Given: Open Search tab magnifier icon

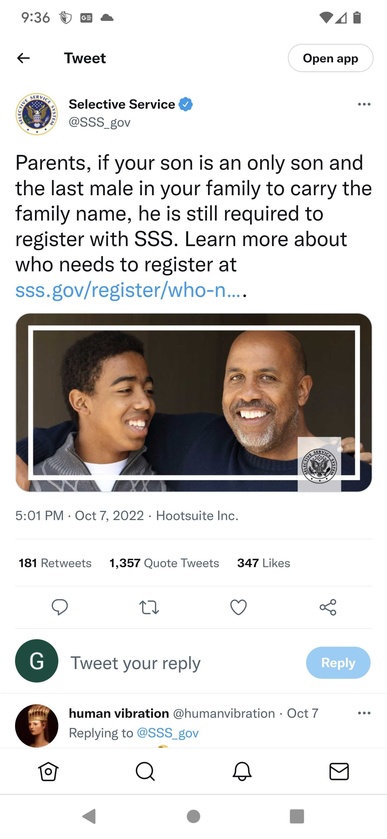Looking at the screenshot, I should 145,771.
